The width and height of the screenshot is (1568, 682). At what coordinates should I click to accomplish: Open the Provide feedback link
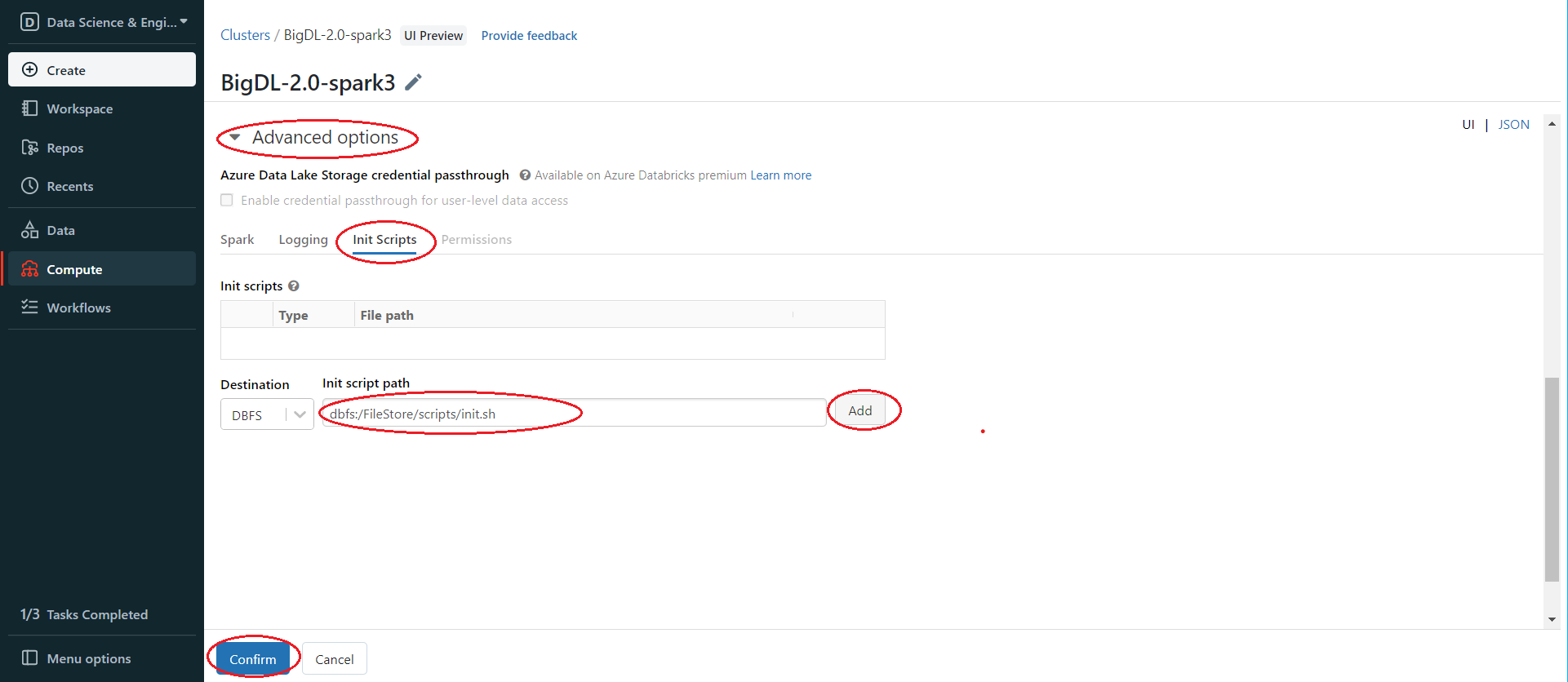pyautogui.click(x=529, y=36)
